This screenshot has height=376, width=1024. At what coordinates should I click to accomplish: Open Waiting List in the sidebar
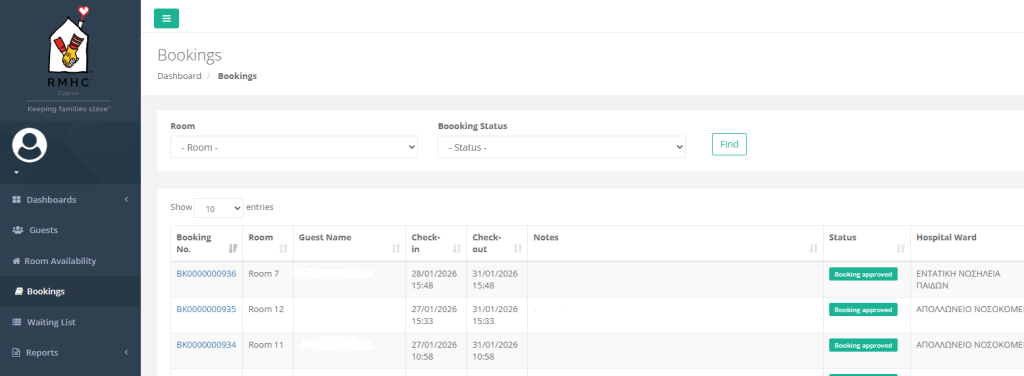(x=70, y=322)
